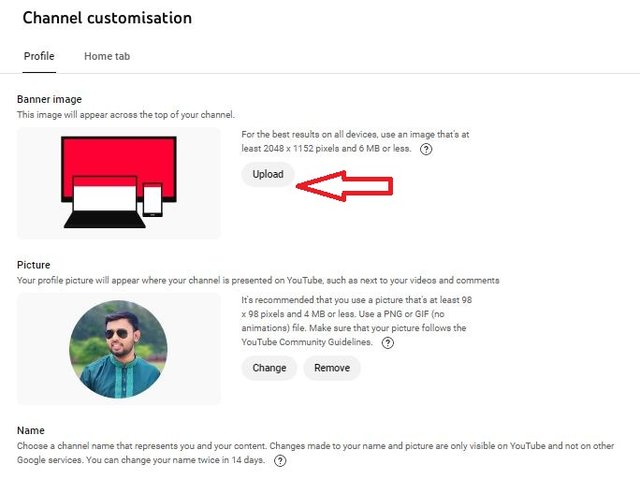This screenshot has height=478, width=640.
Task: Click the banner size recommendation text
Action: (355, 140)
